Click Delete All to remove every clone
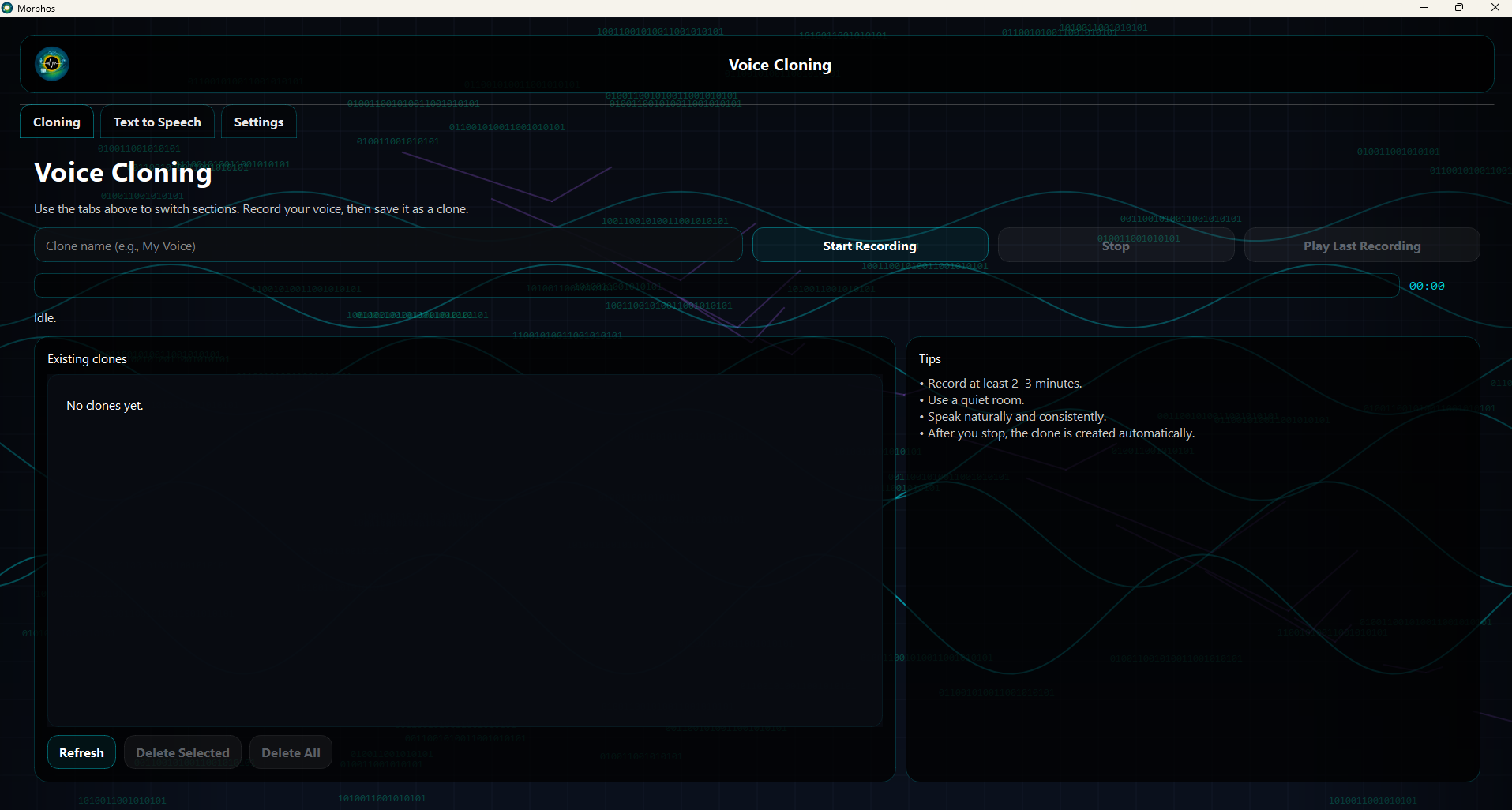This screenshot has height=810, width=1512. coord(291,752)
